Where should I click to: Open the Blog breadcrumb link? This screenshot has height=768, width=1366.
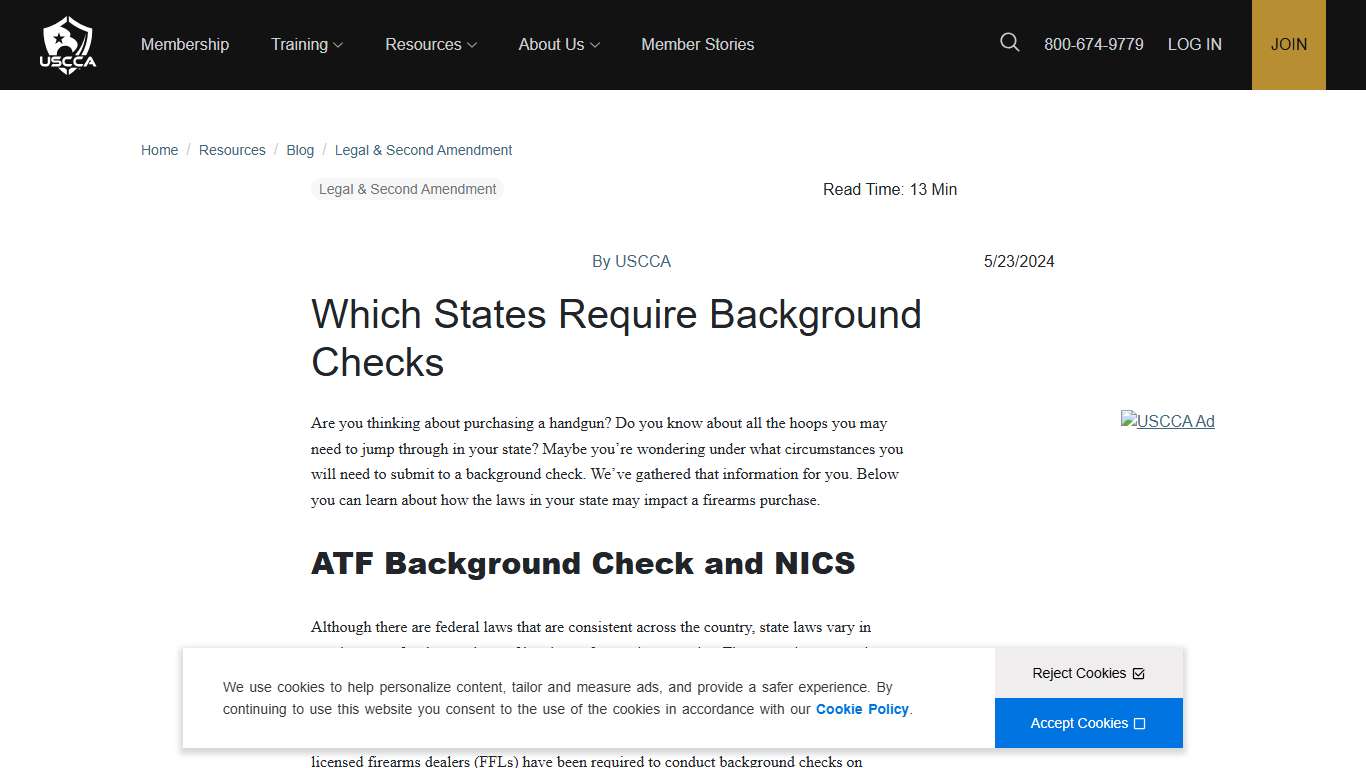(299, 150)
